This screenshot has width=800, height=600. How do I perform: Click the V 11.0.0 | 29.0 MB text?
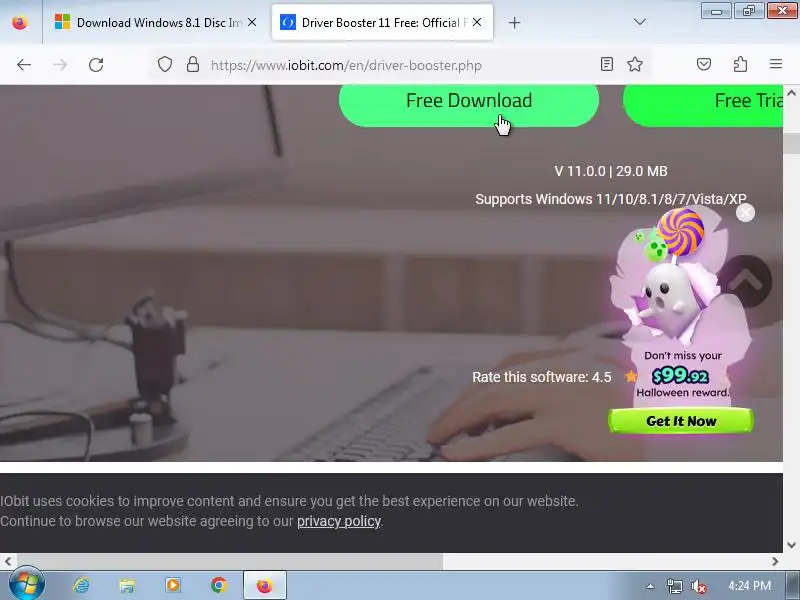tap(611, 171)
